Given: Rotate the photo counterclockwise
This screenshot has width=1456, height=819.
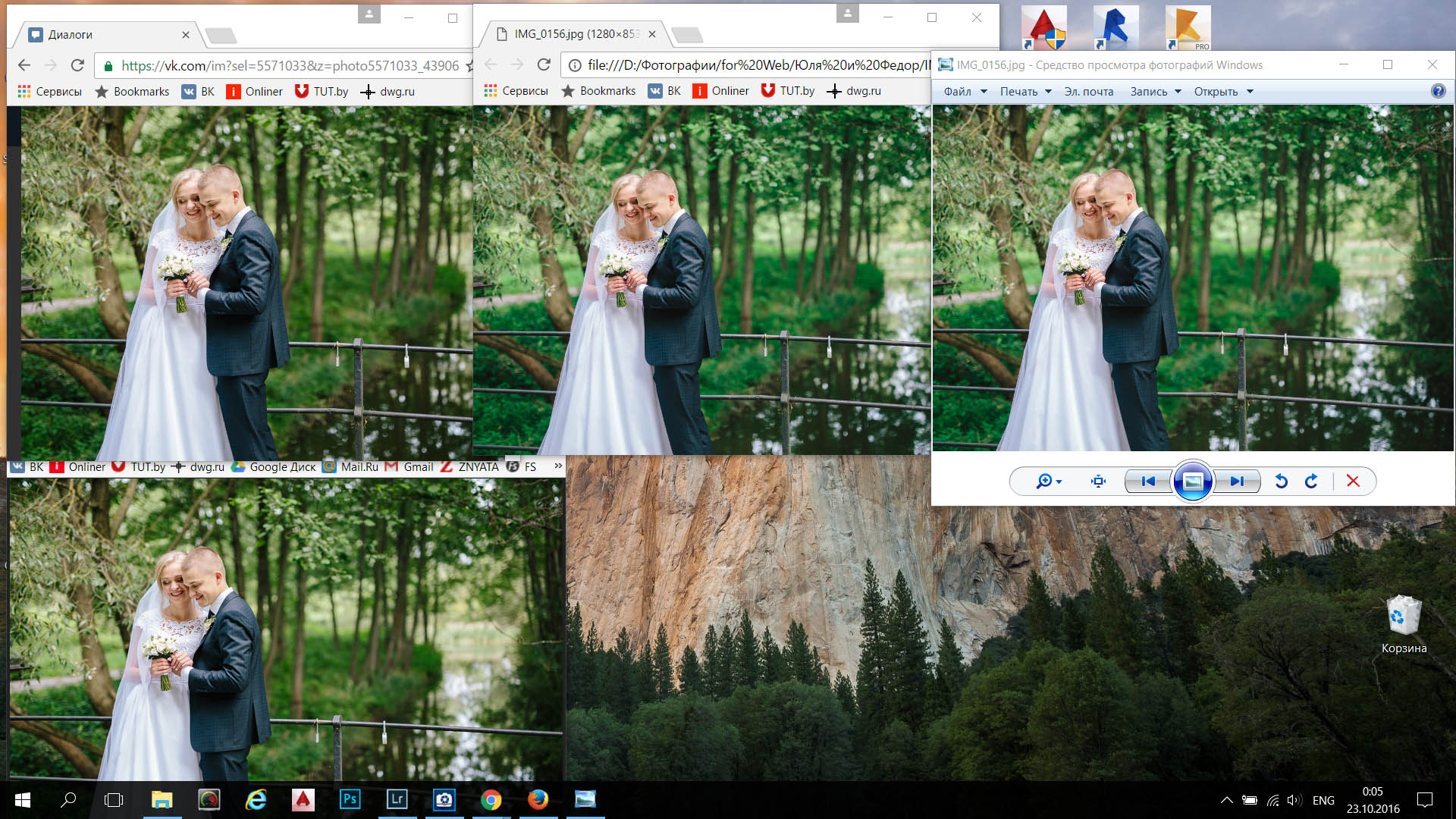Looking at the screenshot, I should pyautogui.click(x=1282, y=482).
